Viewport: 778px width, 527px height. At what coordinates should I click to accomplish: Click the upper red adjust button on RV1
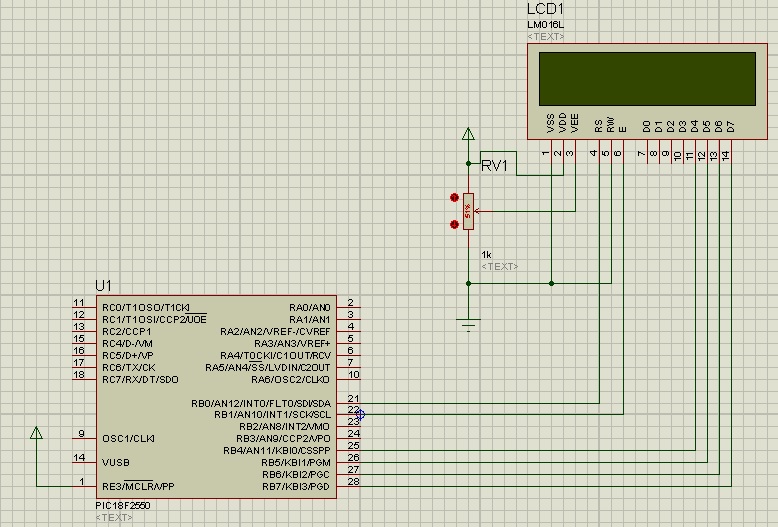point(454,198)
